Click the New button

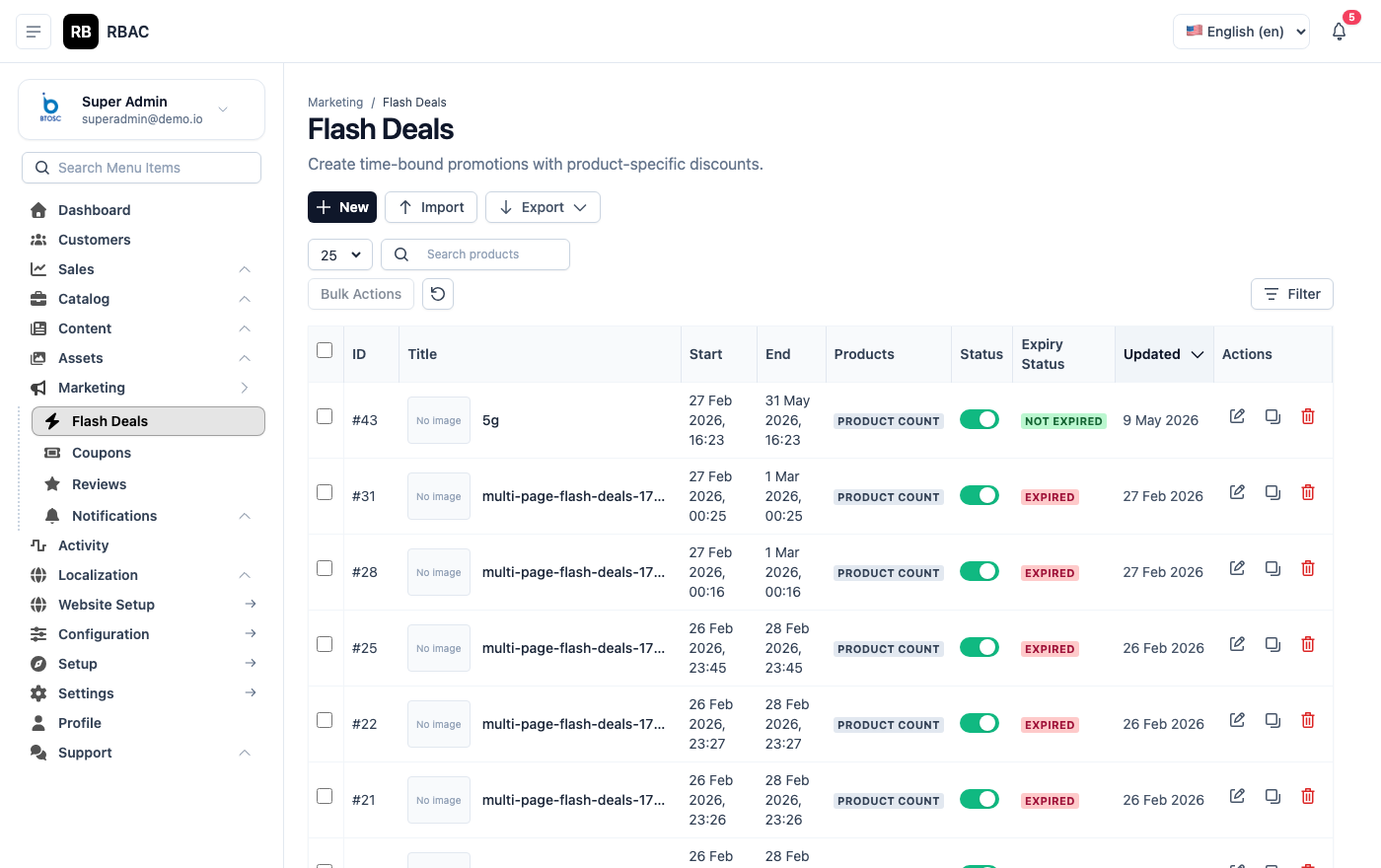pos(342,207)
